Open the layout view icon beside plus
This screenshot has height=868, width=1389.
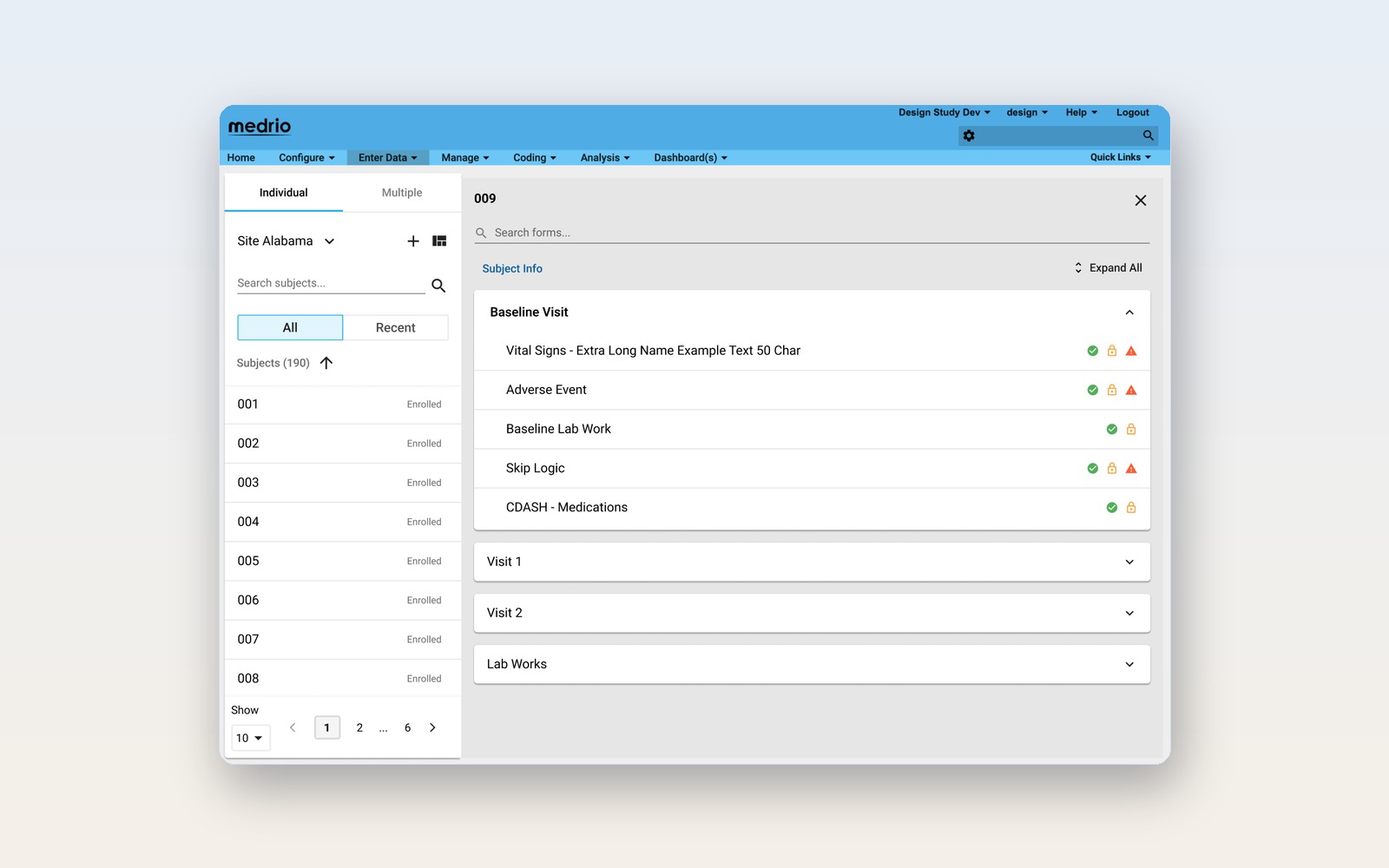439,241
